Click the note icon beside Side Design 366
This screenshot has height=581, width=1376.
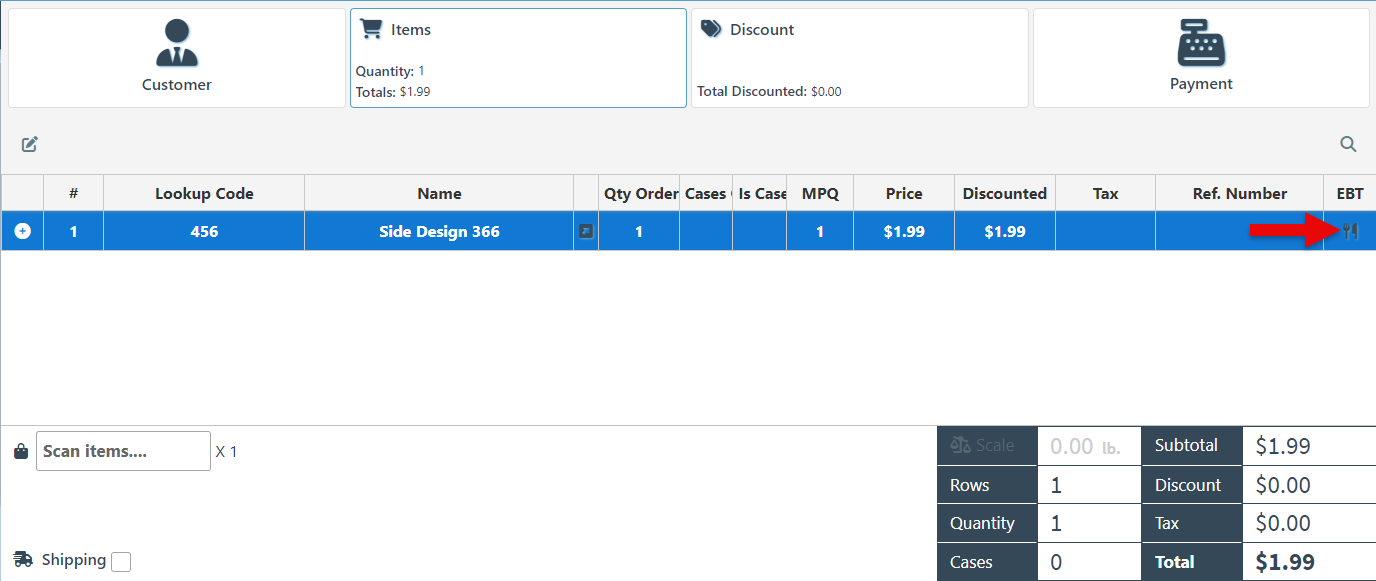click(586, 232)
